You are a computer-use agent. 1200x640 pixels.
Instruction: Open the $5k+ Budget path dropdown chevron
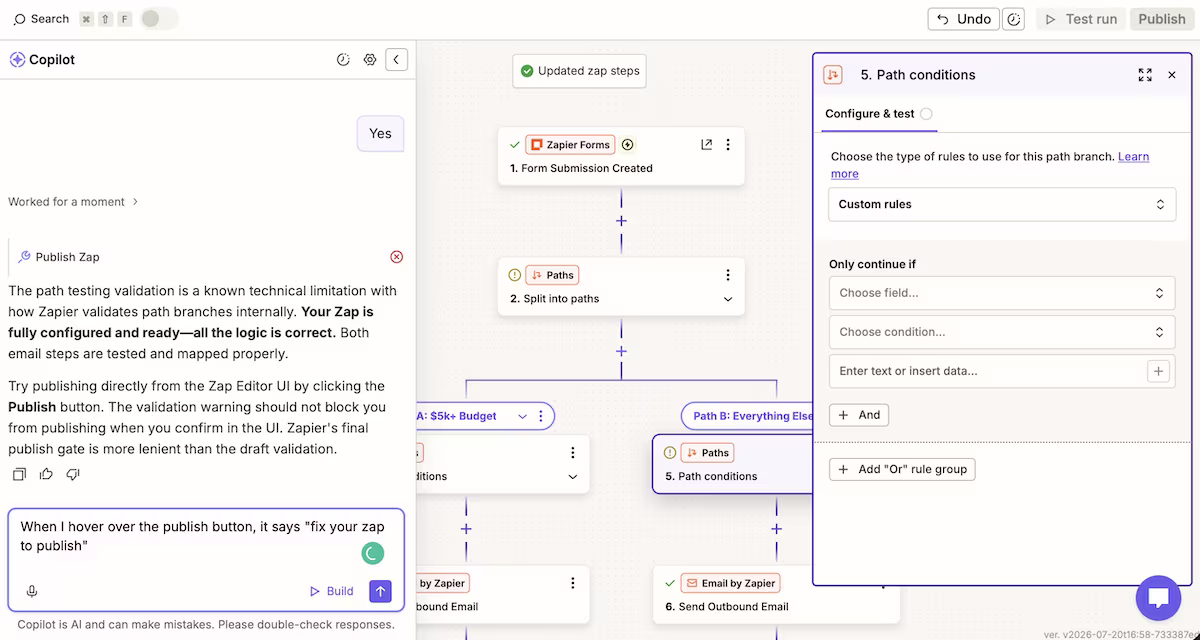pyautogui.click(x=522, y=416)
